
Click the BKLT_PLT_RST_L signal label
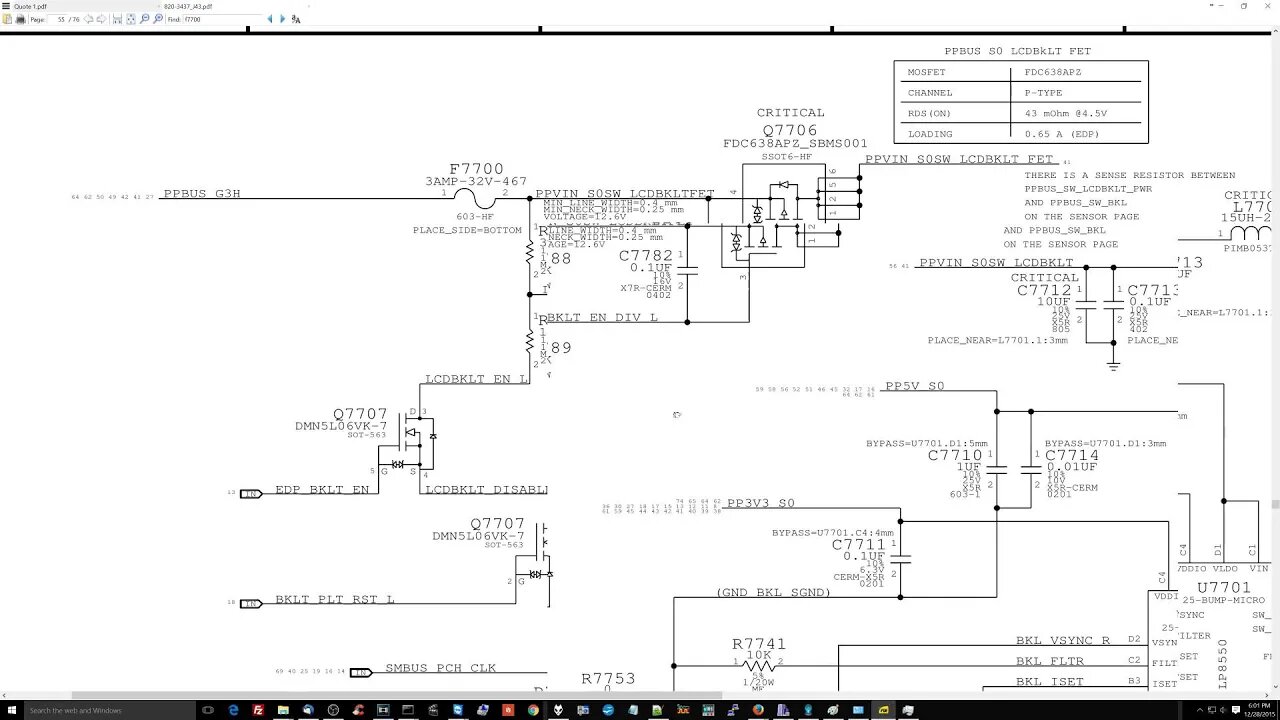pos(335,600)
